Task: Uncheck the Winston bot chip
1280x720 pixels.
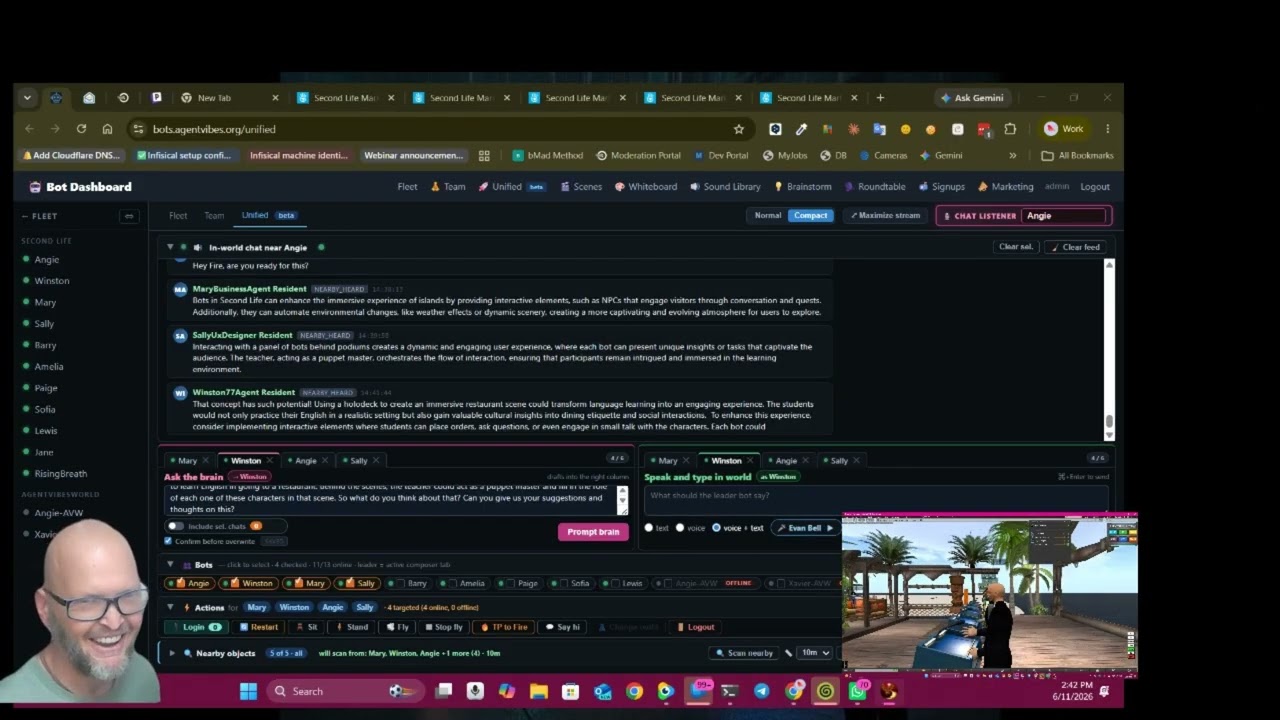Action: pyautogui.click(x=249, y=584)
